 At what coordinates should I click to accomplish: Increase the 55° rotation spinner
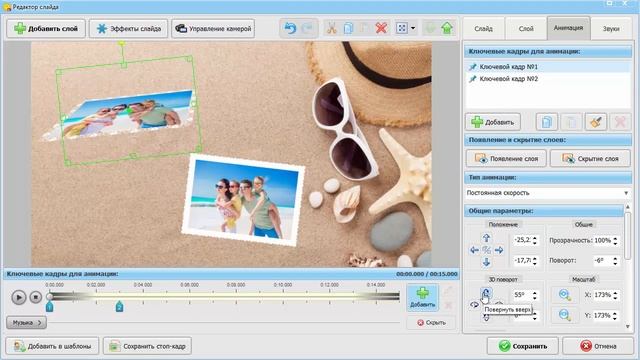coord(535,292)
